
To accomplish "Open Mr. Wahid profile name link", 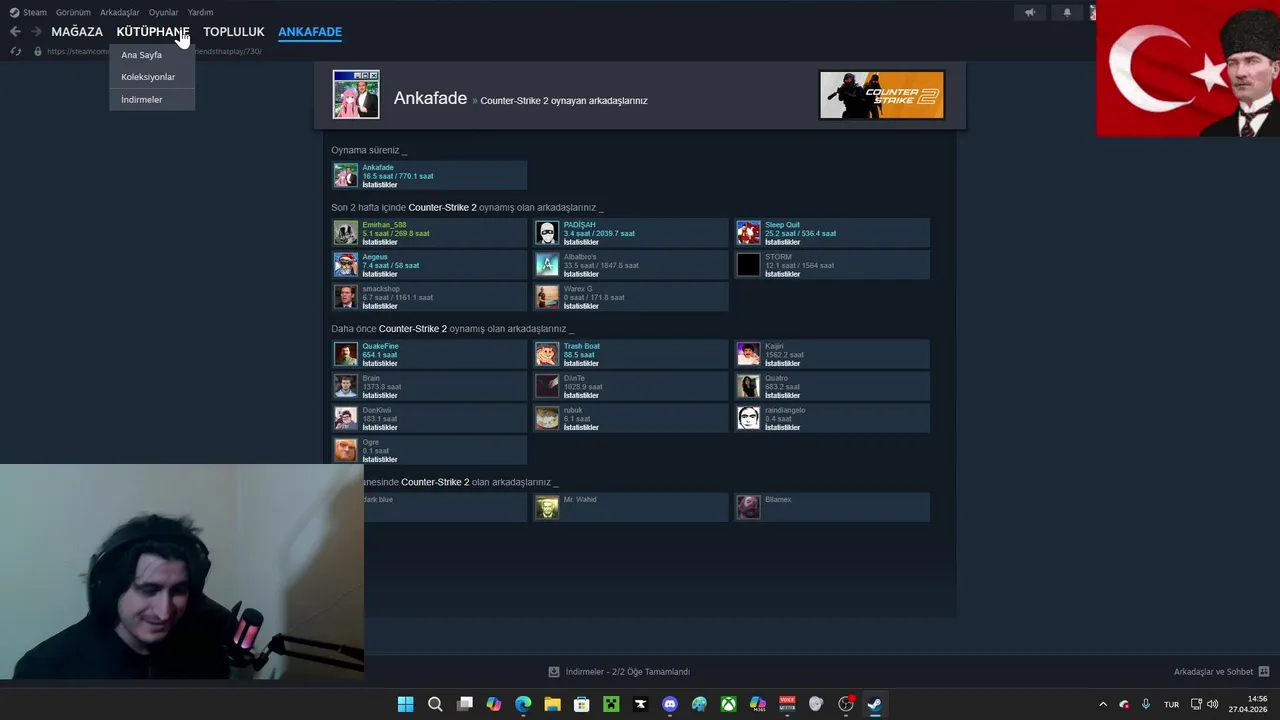I will tap(580, 499).
